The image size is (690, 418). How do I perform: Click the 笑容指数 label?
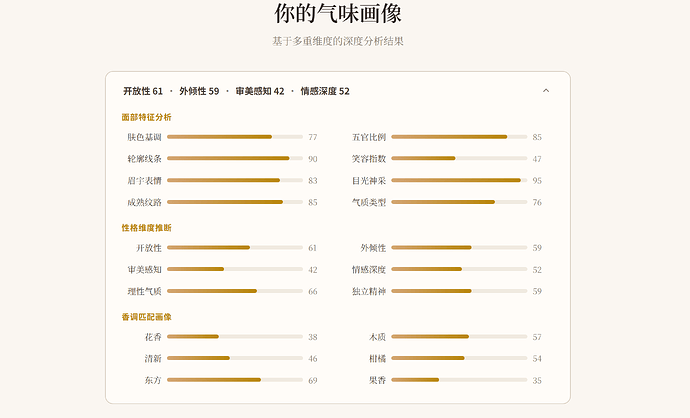(x=369, y=159)
